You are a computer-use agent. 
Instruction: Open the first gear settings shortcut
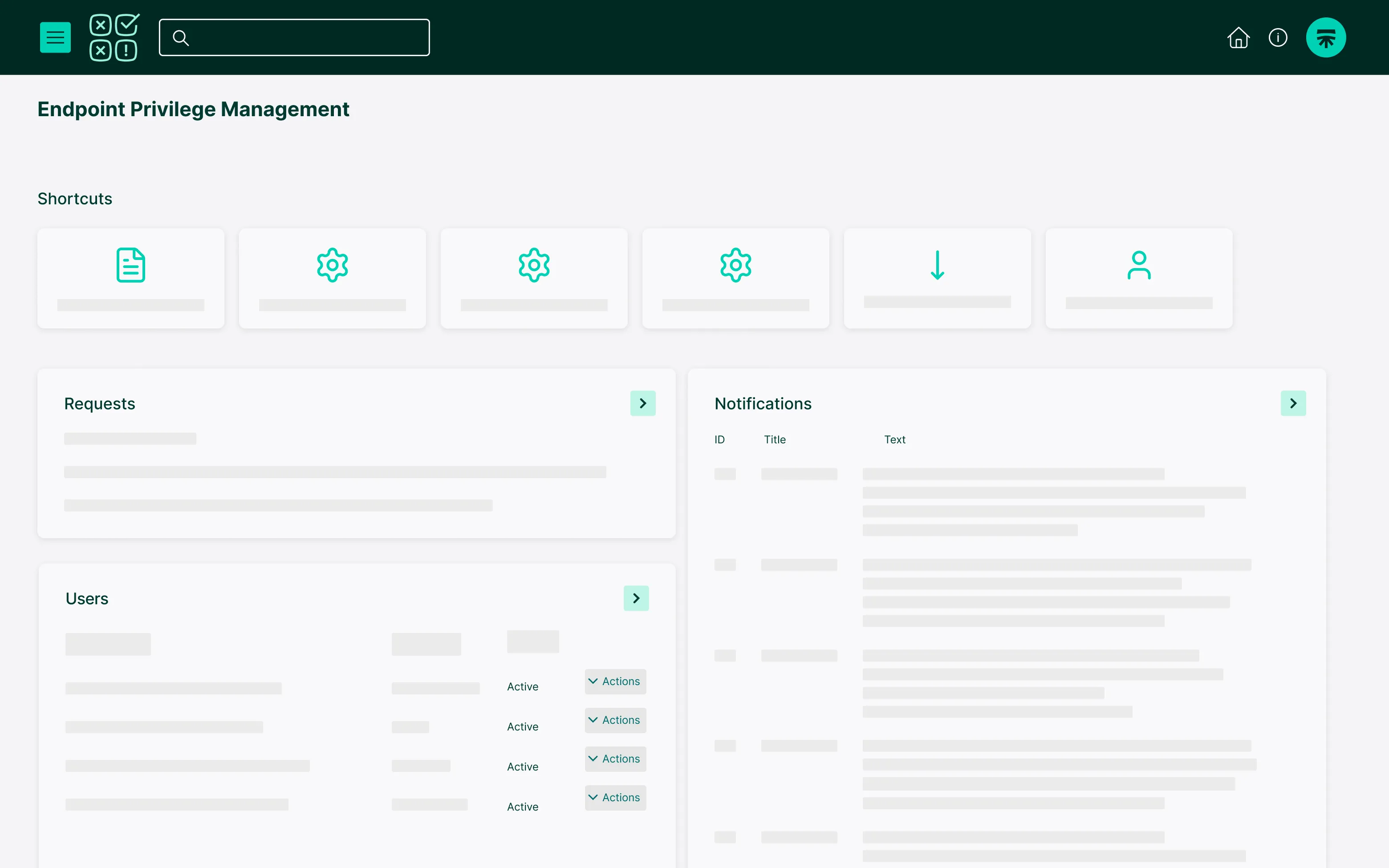(332, 278)
